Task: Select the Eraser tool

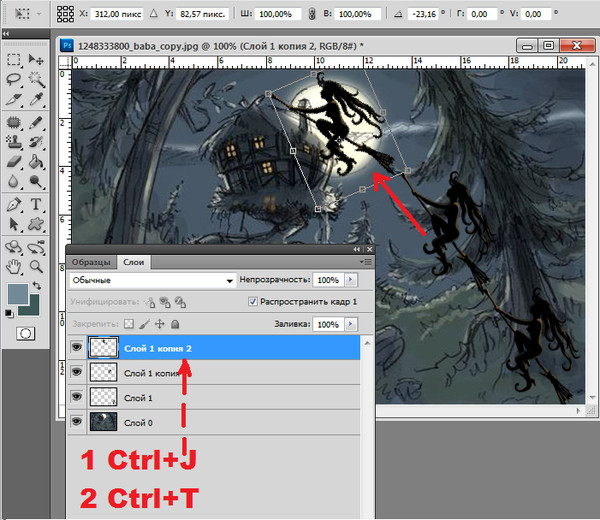Action: point(14,161)
